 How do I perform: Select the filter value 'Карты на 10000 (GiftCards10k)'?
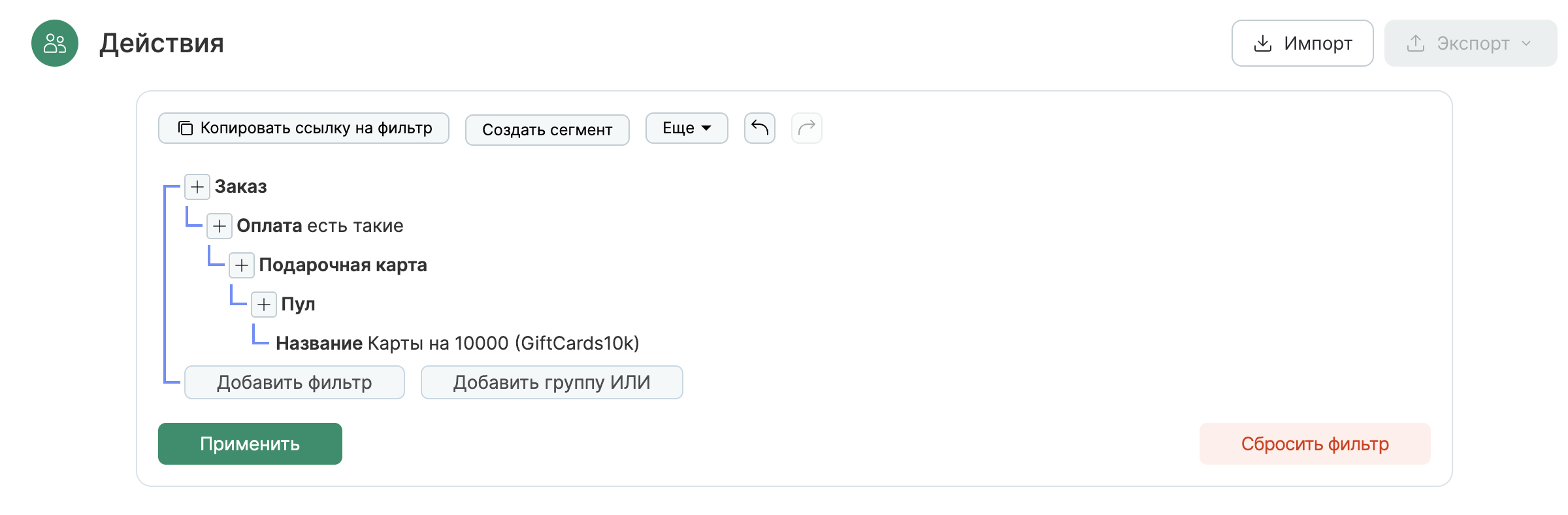[x=503, y=342]
